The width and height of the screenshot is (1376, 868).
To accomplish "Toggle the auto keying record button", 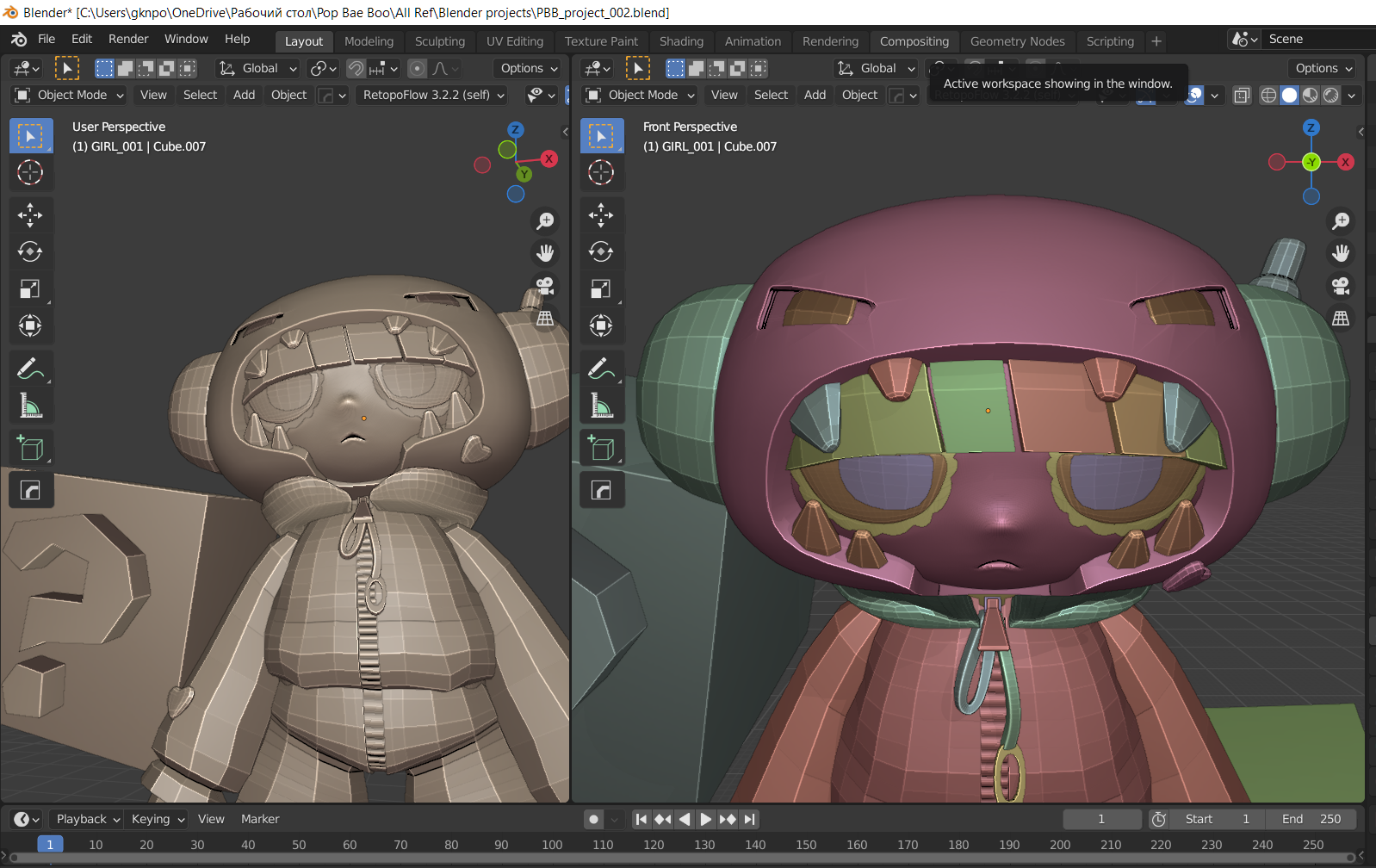I will (593, 819).
